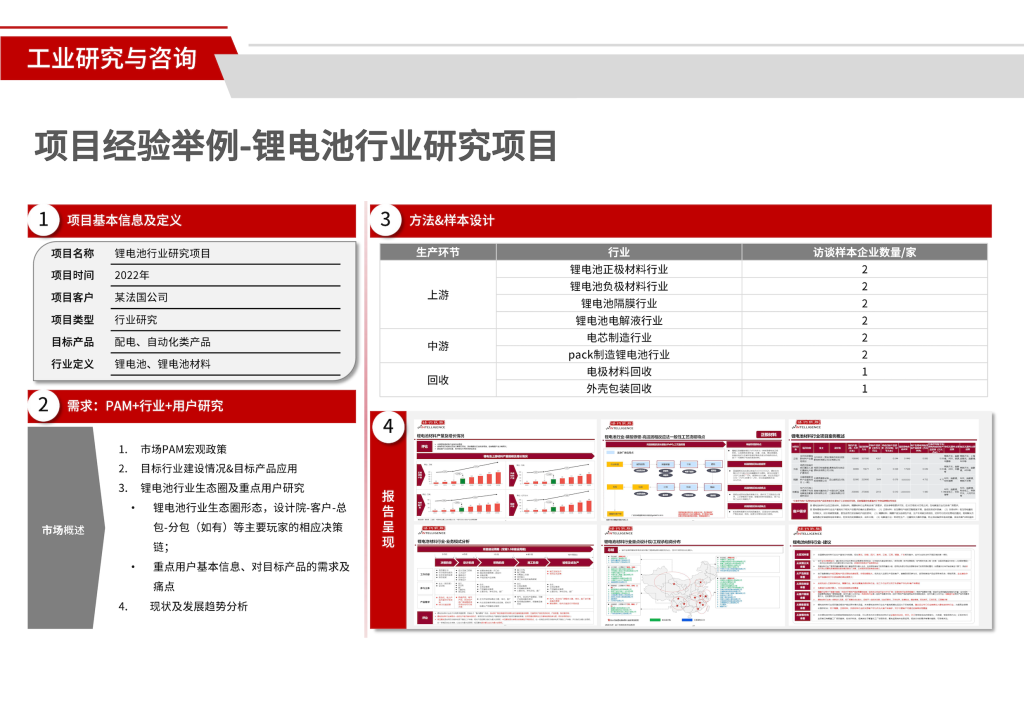Image resolution: width=1024 pixels, height=724 pixels.
Task: Click the 回收 stage cell
Action: click(438, 380)
